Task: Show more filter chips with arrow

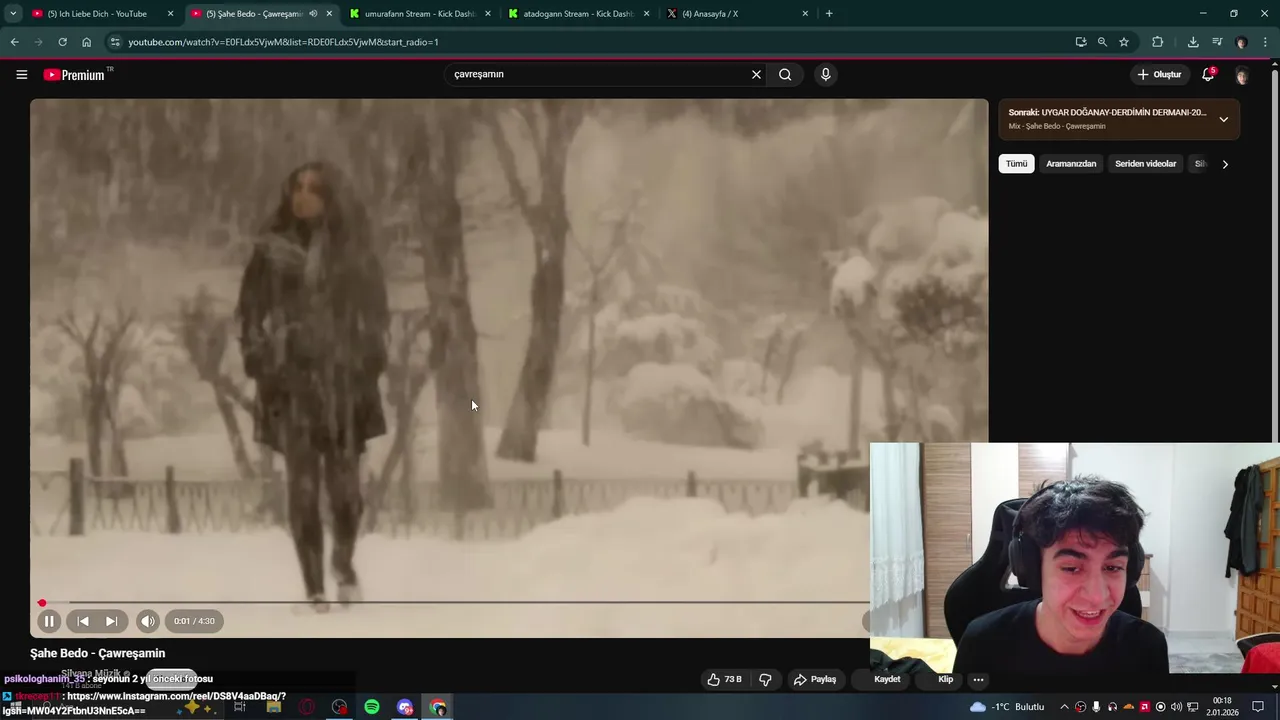Action: click(1225, 164)
